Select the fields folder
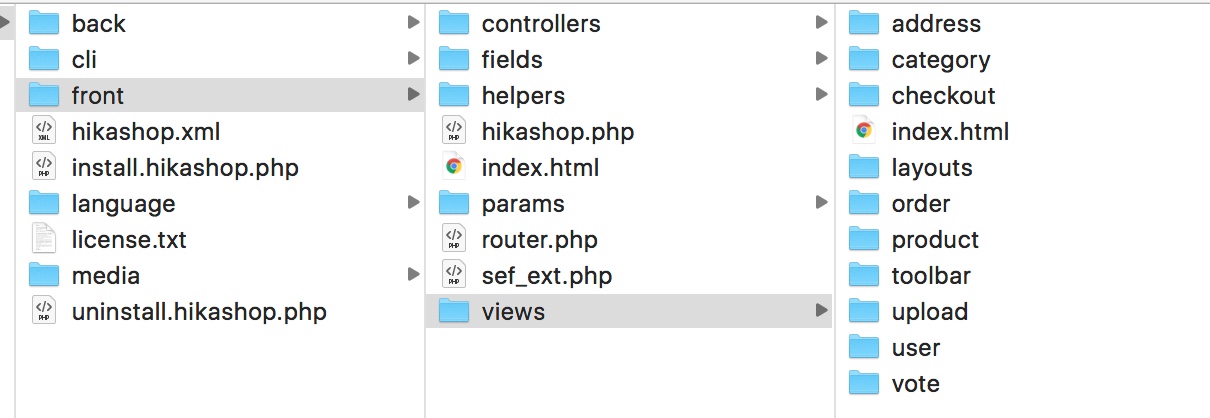This screenshot has height=418, width=1210. pyautogui.click(x=512, y=60)
